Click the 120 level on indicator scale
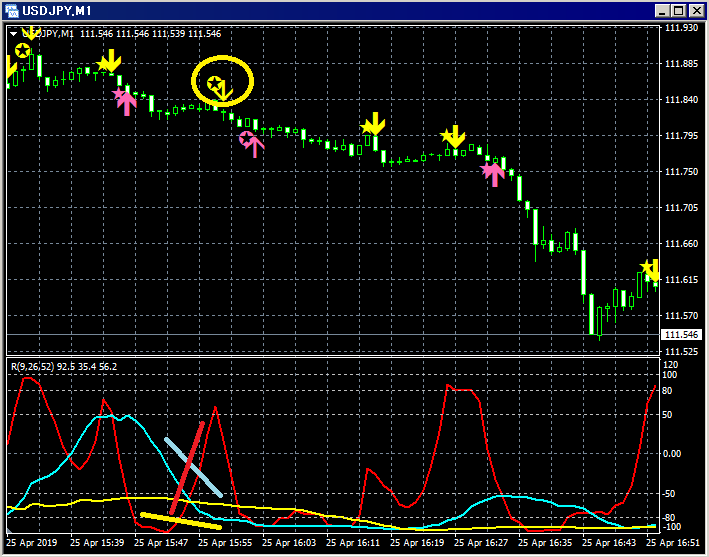Screen dimensions: 709x557 point(670,364)
